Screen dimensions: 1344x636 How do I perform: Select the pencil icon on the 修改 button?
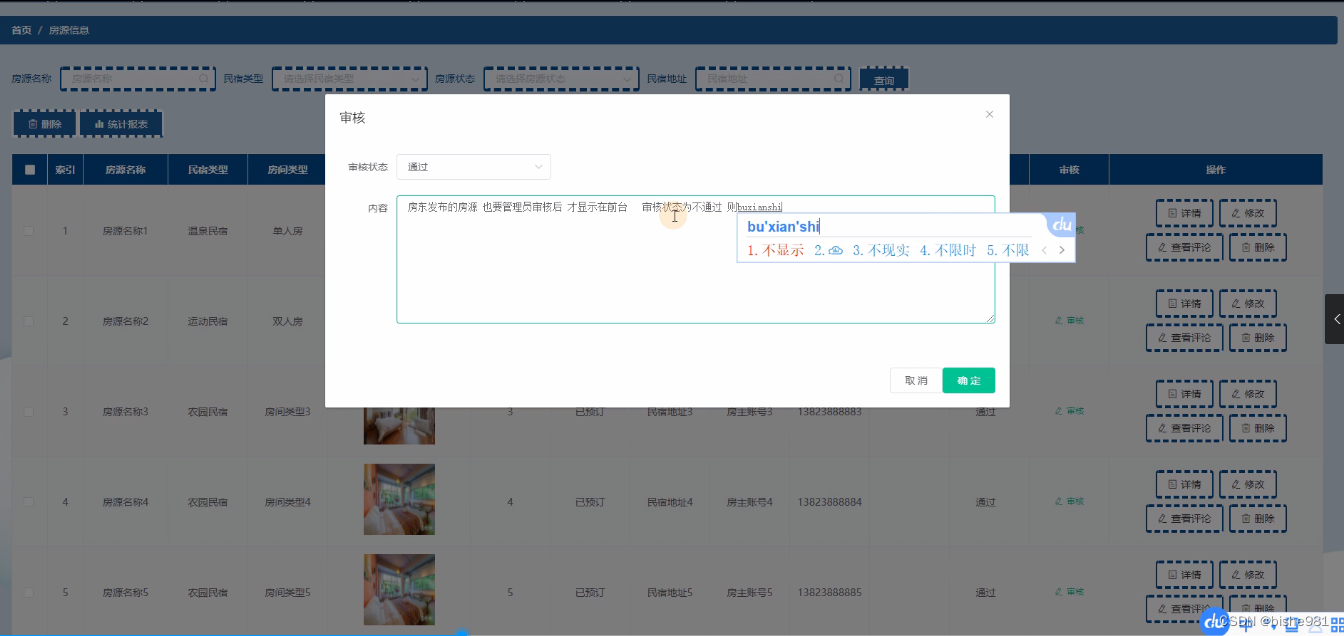click(1234, 213)
